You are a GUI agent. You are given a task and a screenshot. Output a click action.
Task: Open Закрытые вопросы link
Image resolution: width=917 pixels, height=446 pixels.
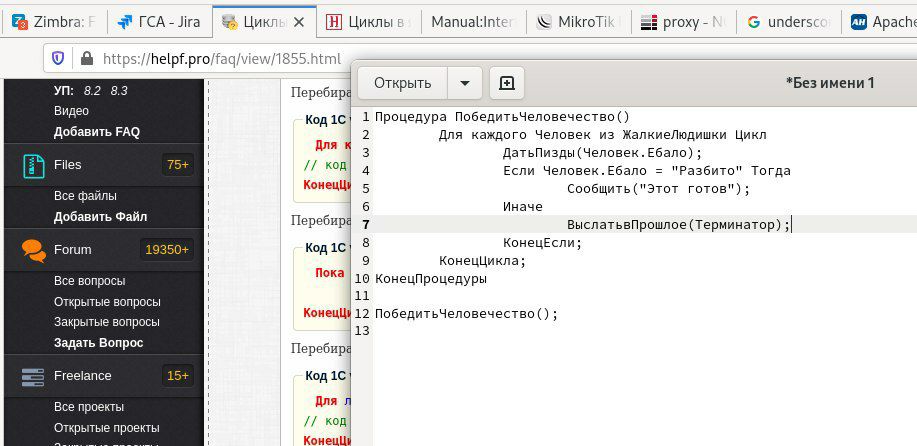click(x=106, y=322)
